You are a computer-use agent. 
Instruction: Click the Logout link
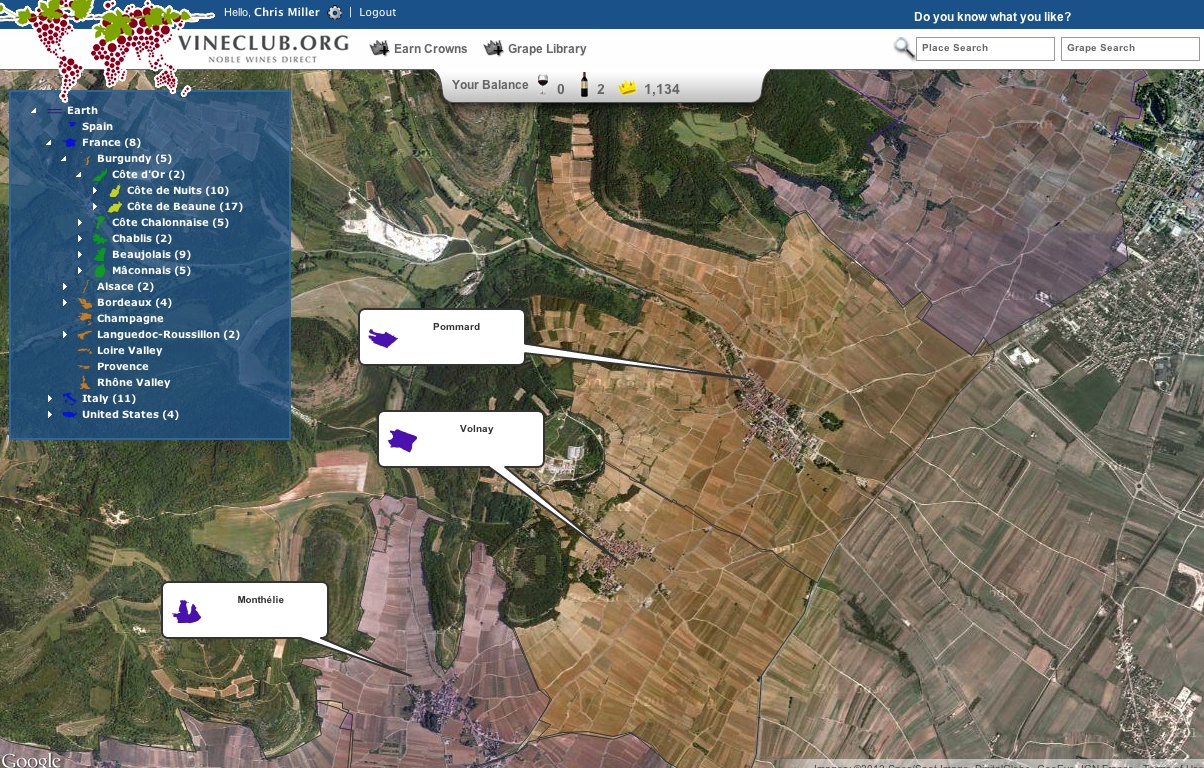click(378, 12)
